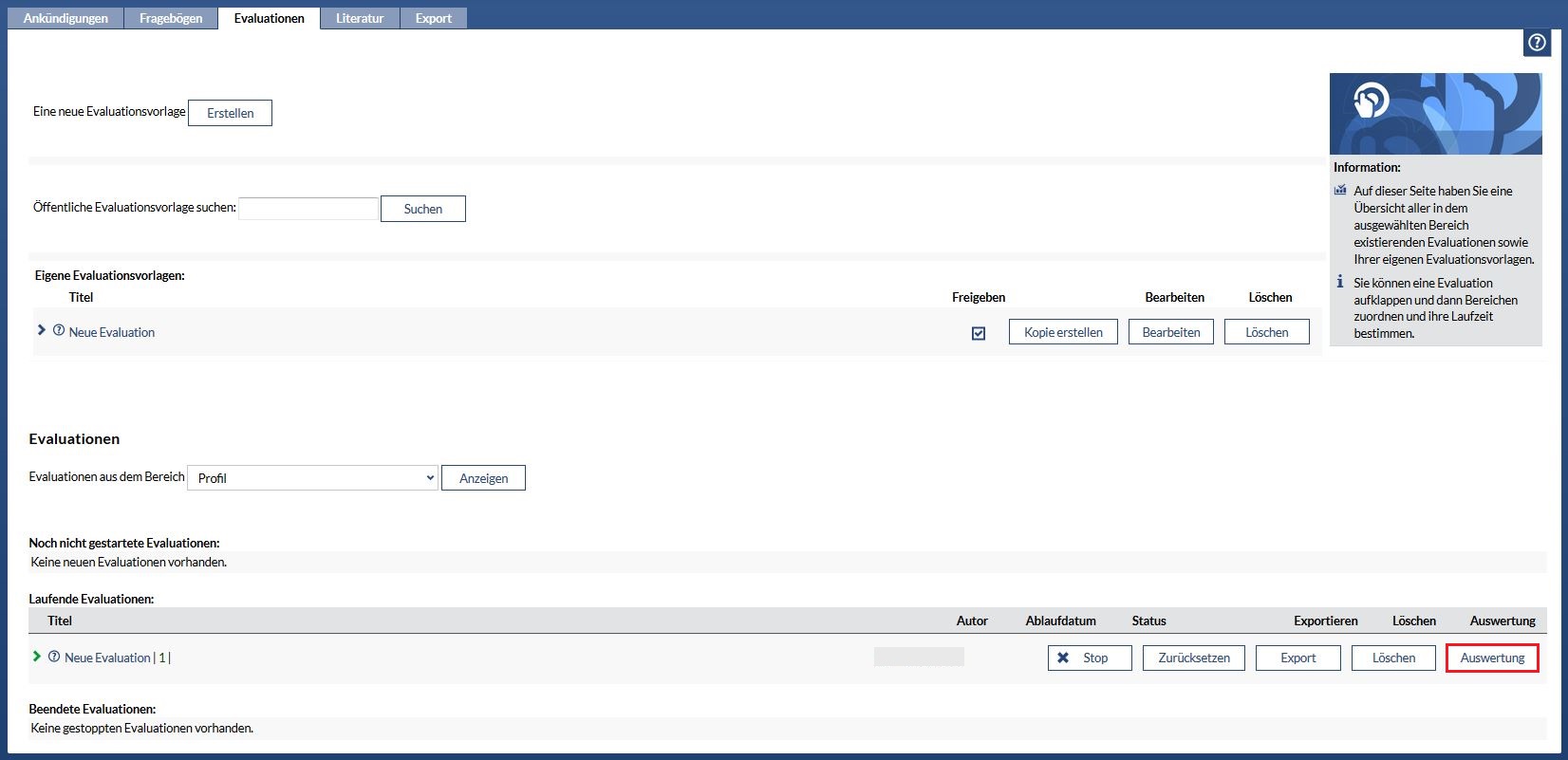Expand the Neue Evaluation template row arrow
The image size is (1568, 760).
[x=41, y=330]
